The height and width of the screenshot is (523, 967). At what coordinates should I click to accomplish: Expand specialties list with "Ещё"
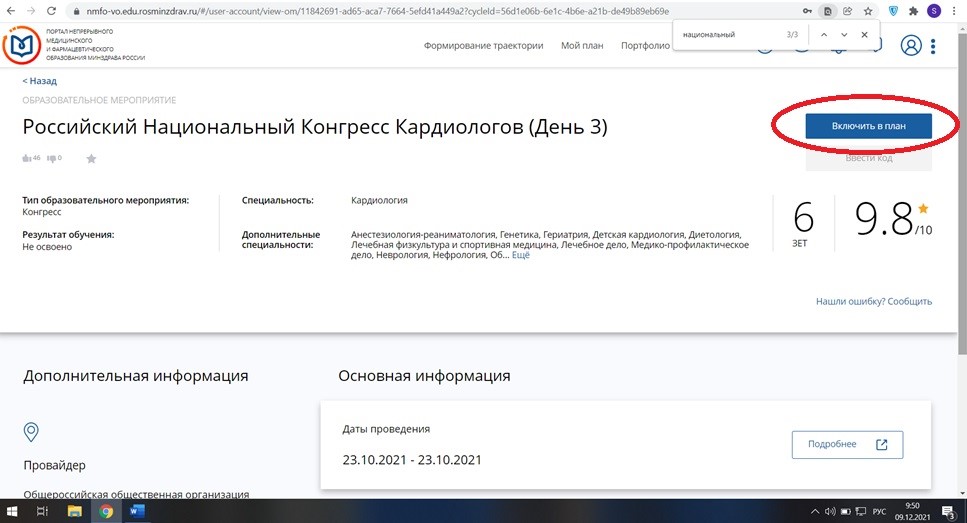521,256
